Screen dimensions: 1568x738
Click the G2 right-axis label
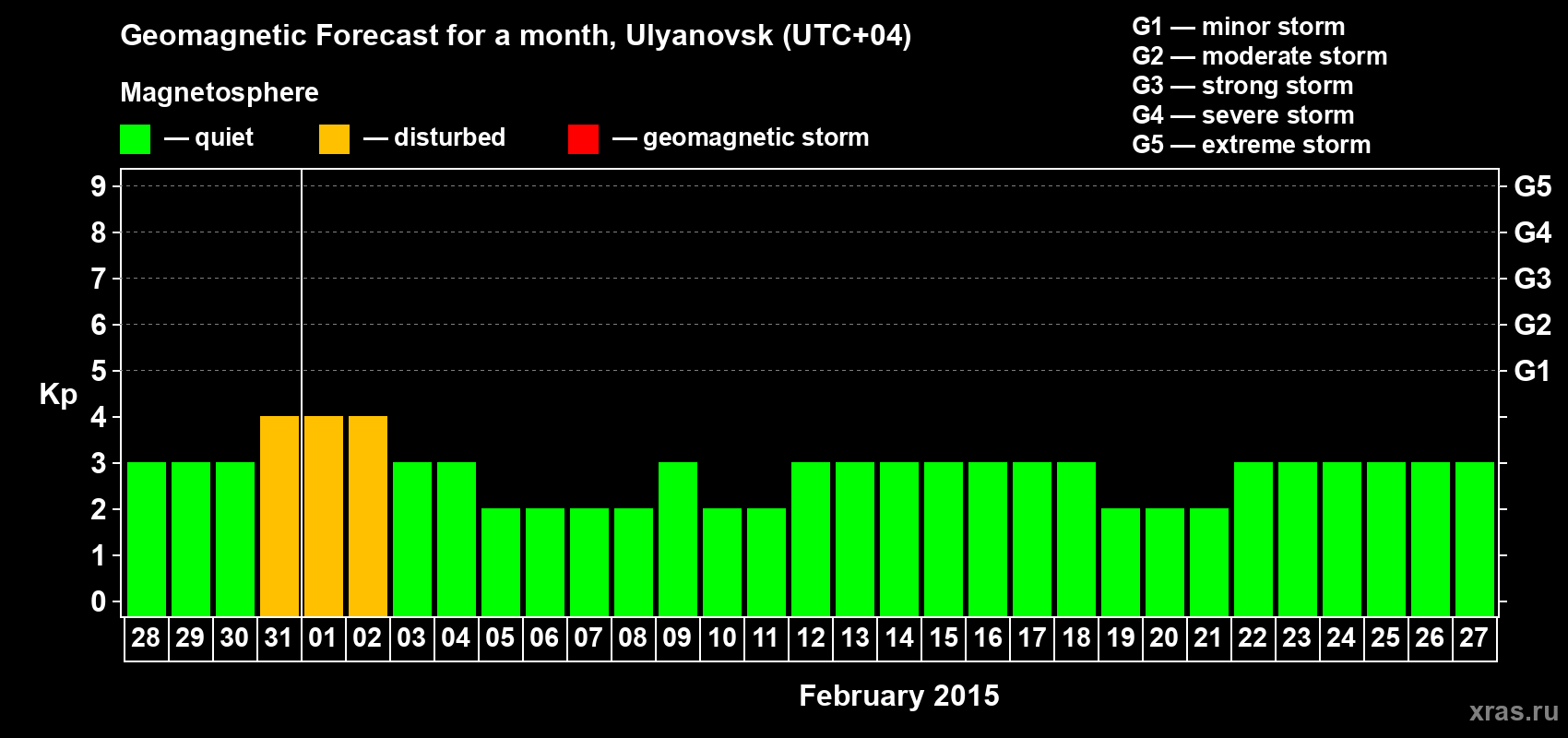(x=1533, y=325)
